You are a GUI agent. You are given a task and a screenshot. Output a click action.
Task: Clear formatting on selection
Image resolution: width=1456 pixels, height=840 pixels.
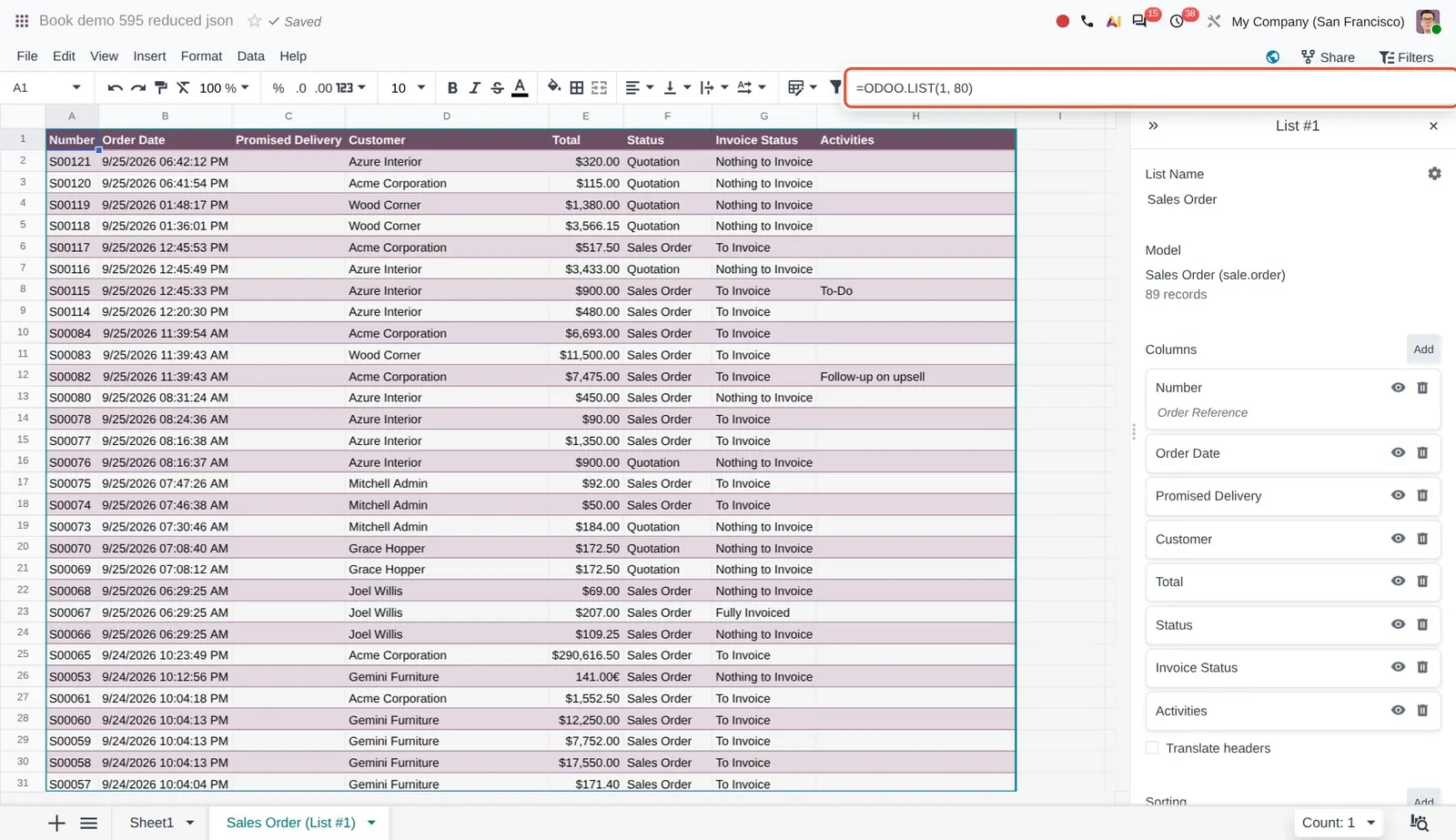click(183, 87)
